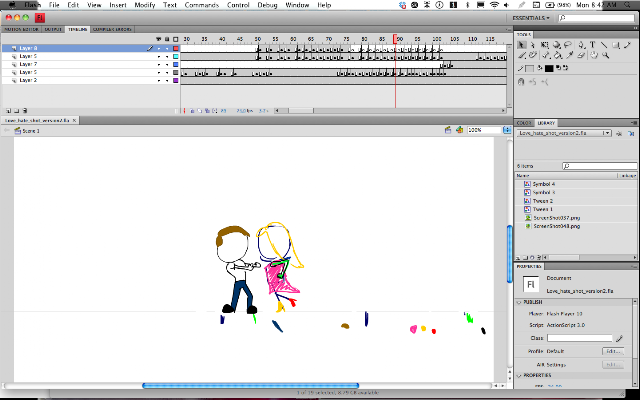Open the Insert menu
Image resolution: width=640 pixels, height=400 pixels.
(118, 5)
